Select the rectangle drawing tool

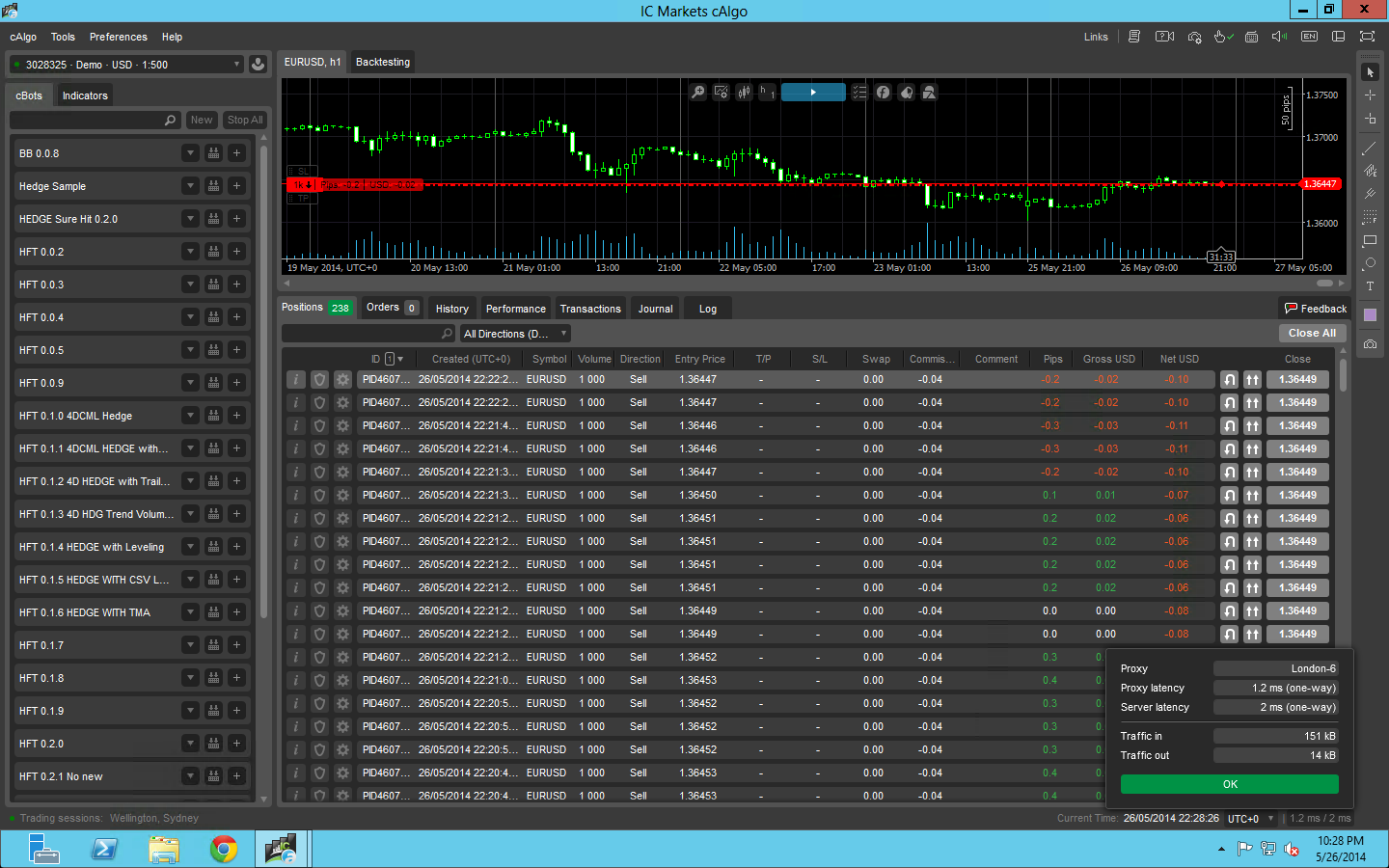coord(1370,240)
